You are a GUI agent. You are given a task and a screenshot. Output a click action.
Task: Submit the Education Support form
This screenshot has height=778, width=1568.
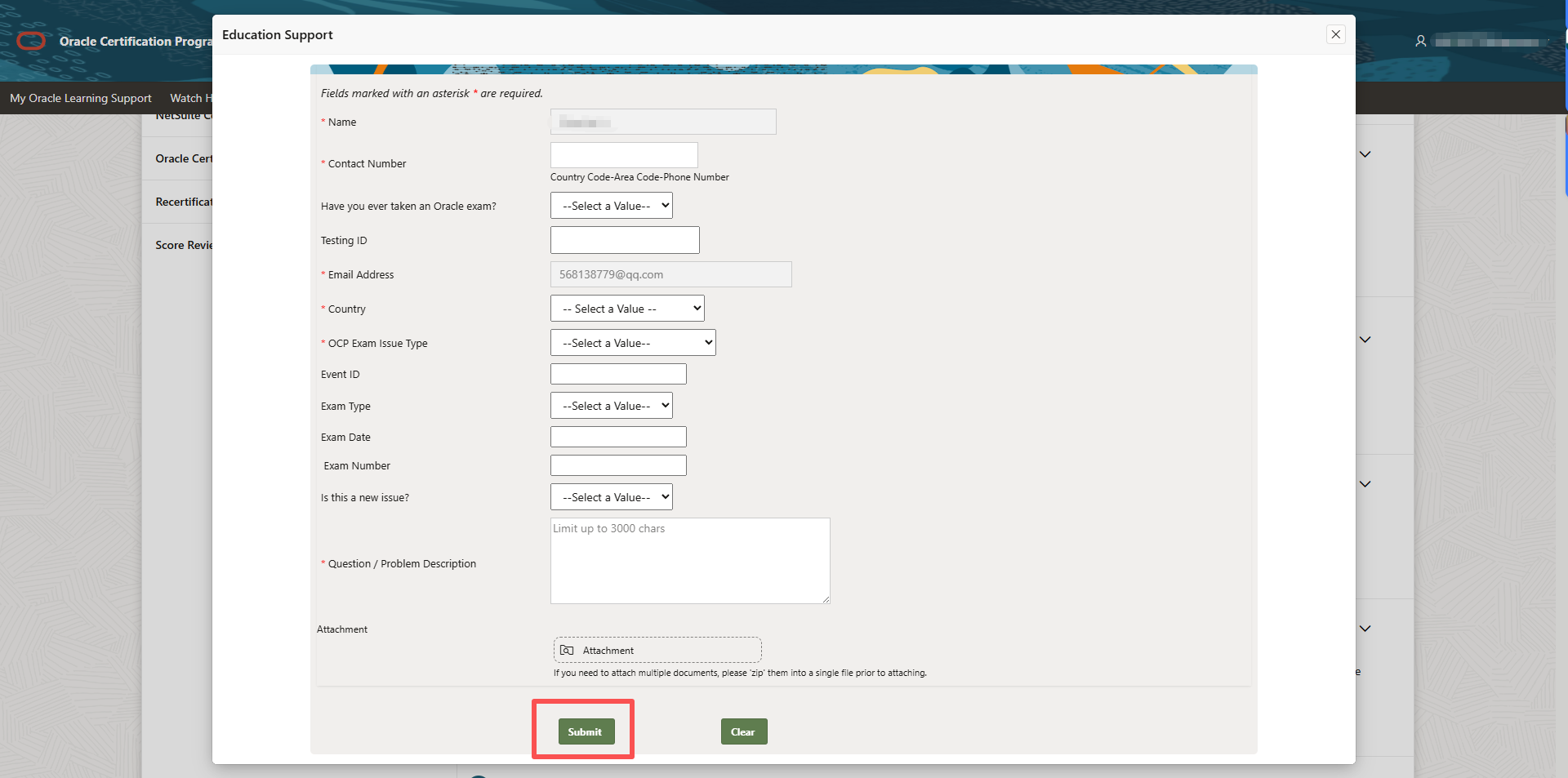(x=585, y=731)
